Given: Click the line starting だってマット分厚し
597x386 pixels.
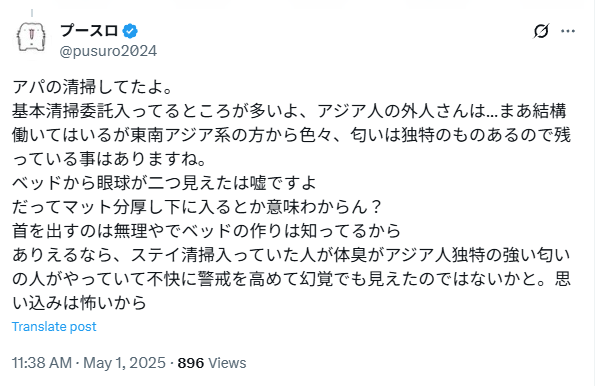Looking at the screenshot, I should pos(197,207).
